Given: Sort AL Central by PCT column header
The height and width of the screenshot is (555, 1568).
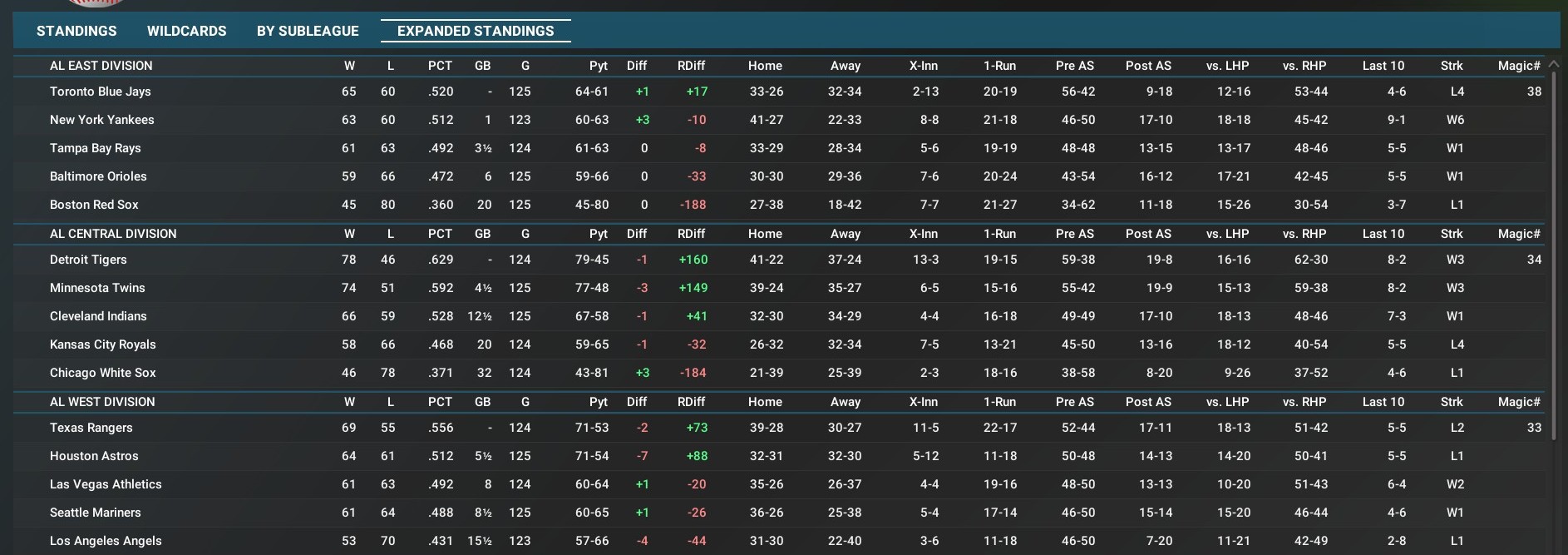Looking at the screenshot, I should pos(440,234).
